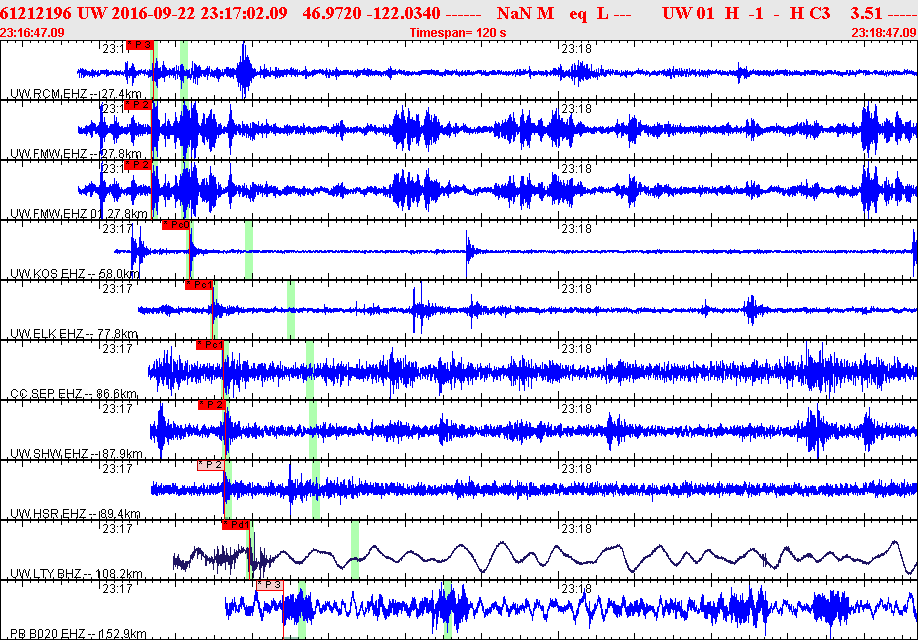Select the Pd1 pick flag on LTY trace
Image resolution: width=918 pixels, height=640 pixels.
coord(235,525)
